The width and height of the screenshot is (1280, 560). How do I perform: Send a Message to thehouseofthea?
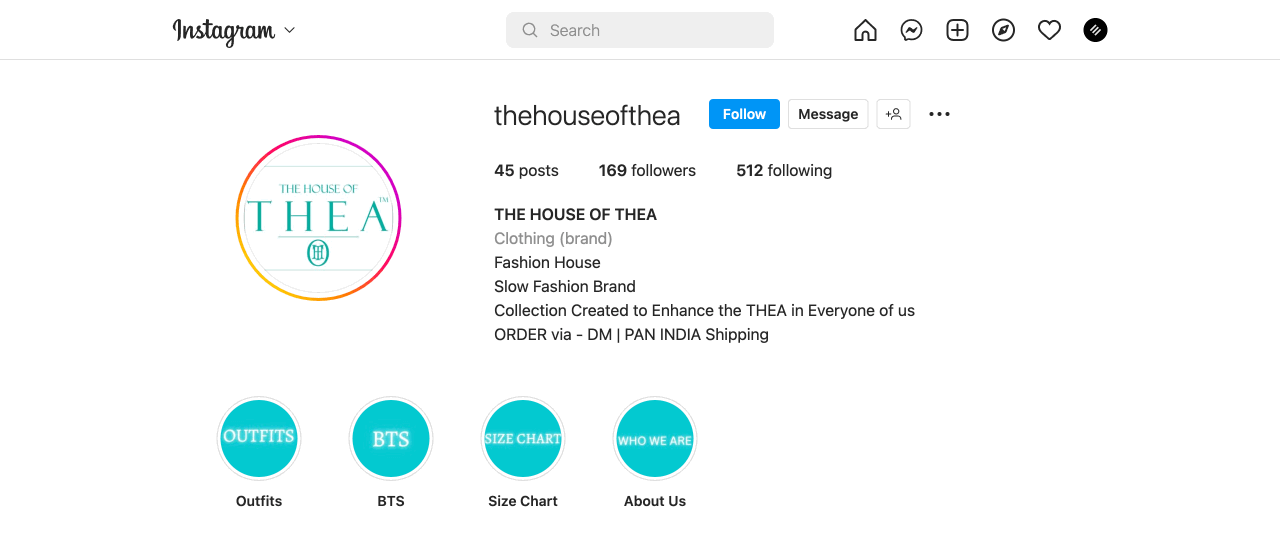pyautogui.click(x=828, y=114)
